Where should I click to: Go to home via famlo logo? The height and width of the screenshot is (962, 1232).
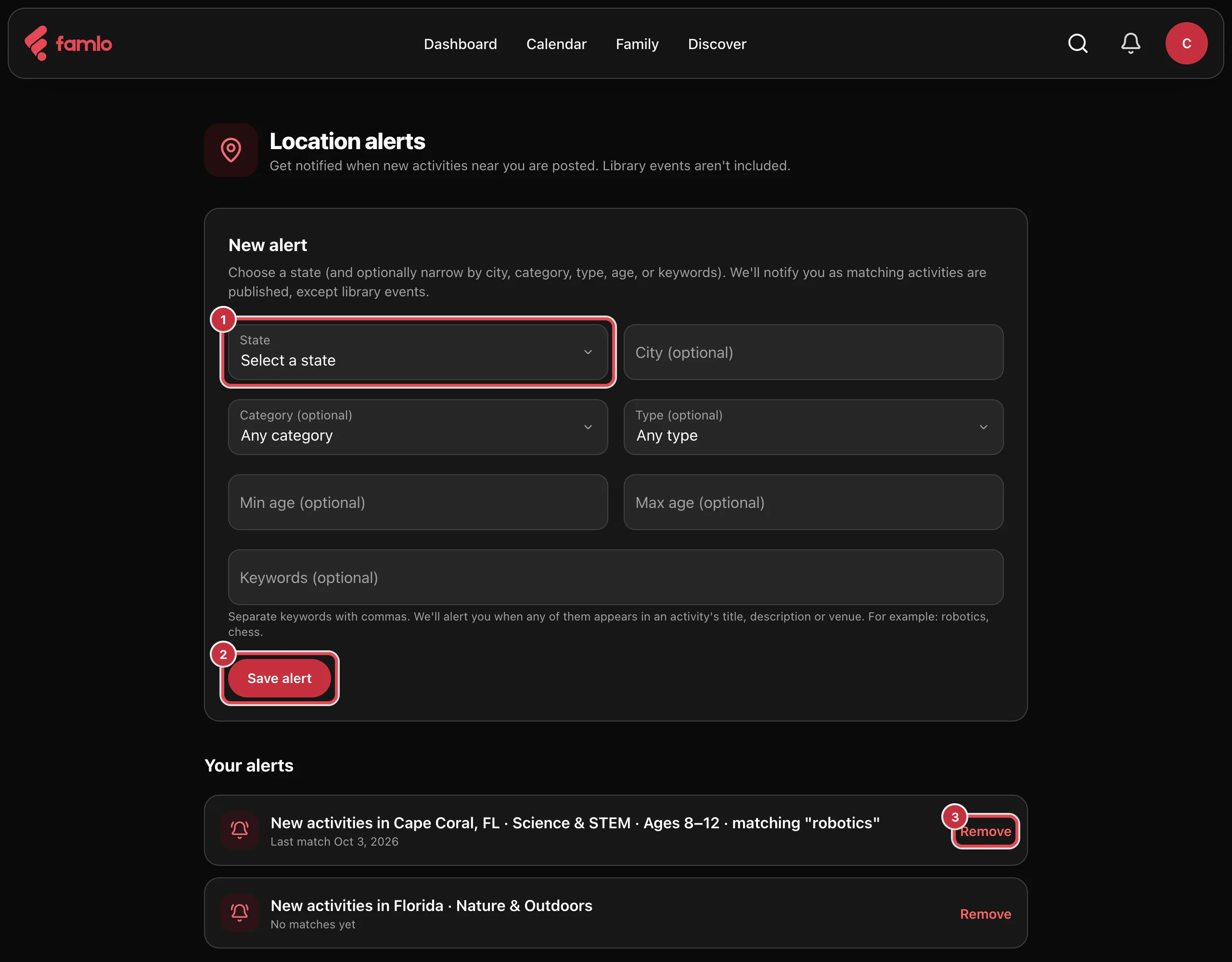tap(68, 43)
